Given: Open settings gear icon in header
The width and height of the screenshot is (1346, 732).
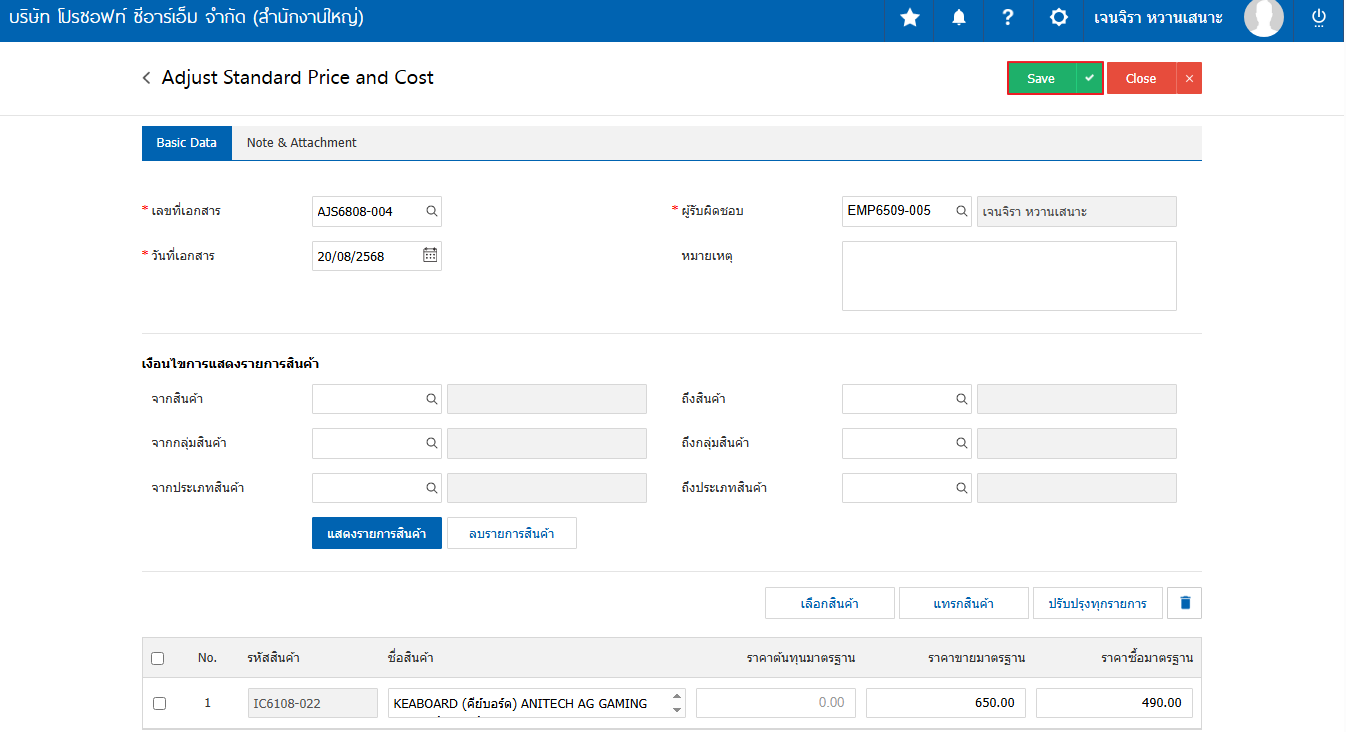Looking at the screenshot, I should [1058, 18].
